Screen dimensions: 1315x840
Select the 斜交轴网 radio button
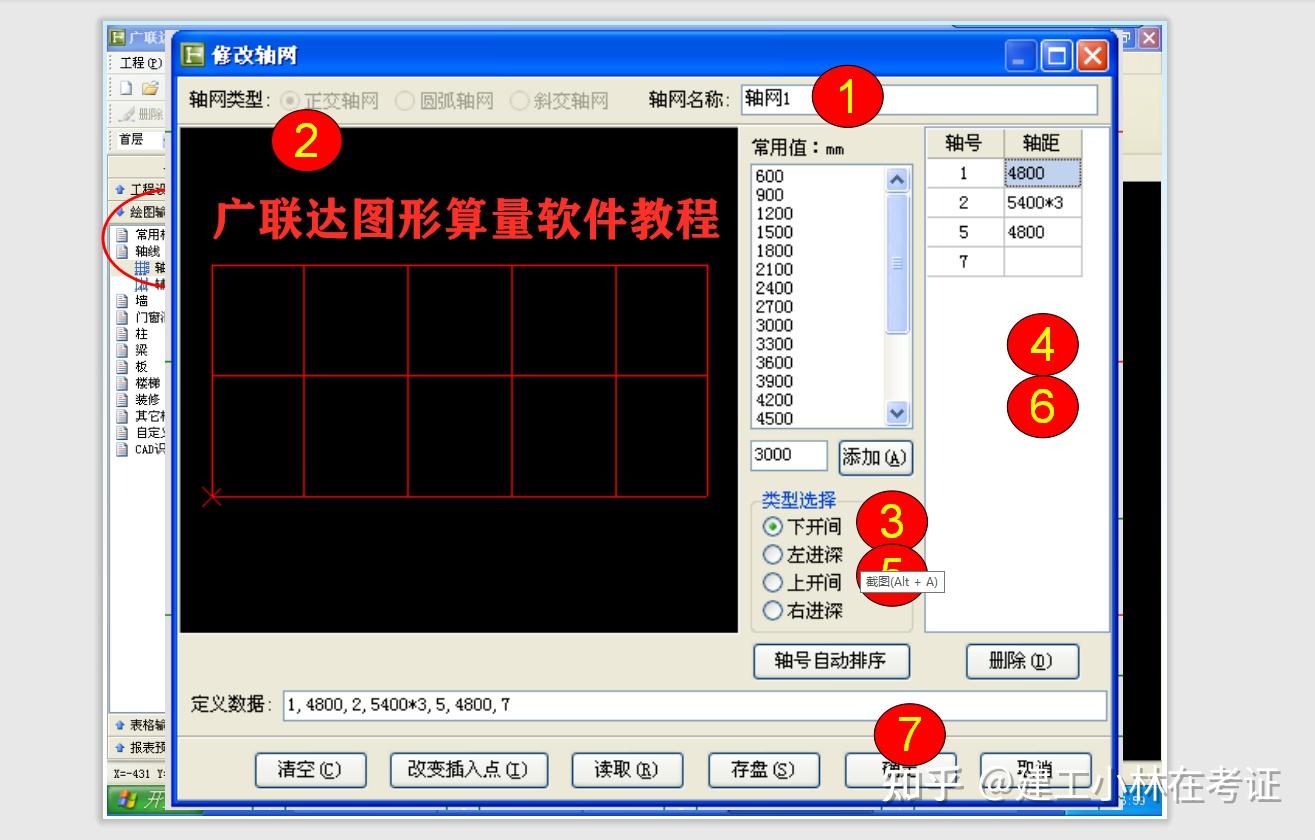[519, 101]
